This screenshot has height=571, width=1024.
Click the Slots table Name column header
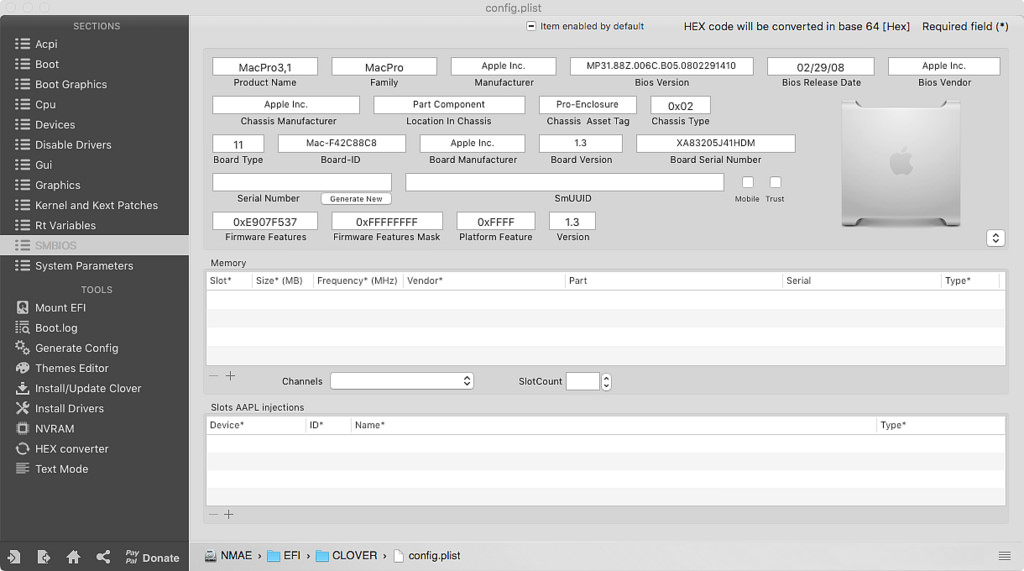click(x=613, y=425)
